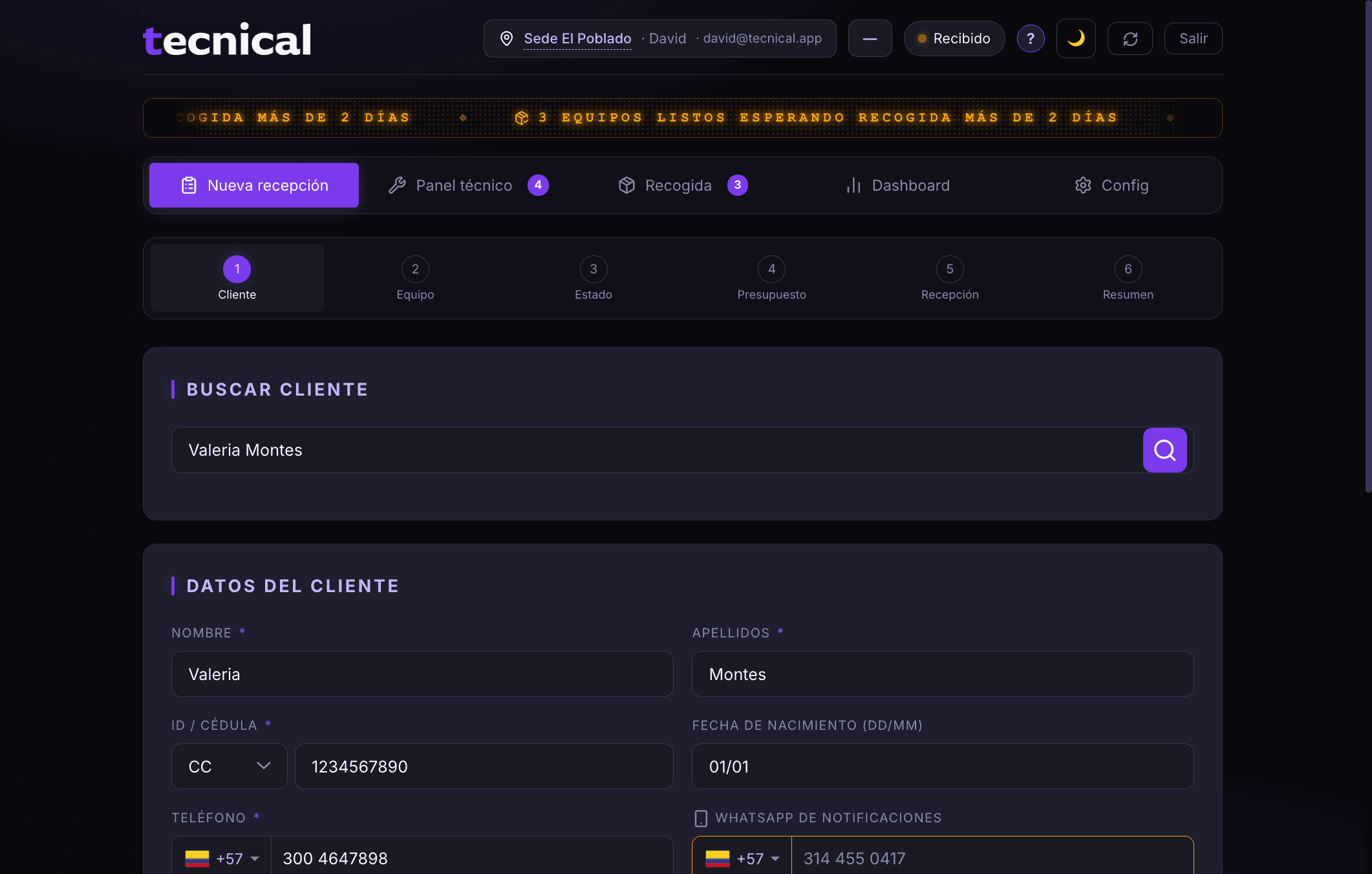The width and height of the screenshot is (1372, 874).
Task: Click the purple search magnifier button
Action: coord(1164,450)
